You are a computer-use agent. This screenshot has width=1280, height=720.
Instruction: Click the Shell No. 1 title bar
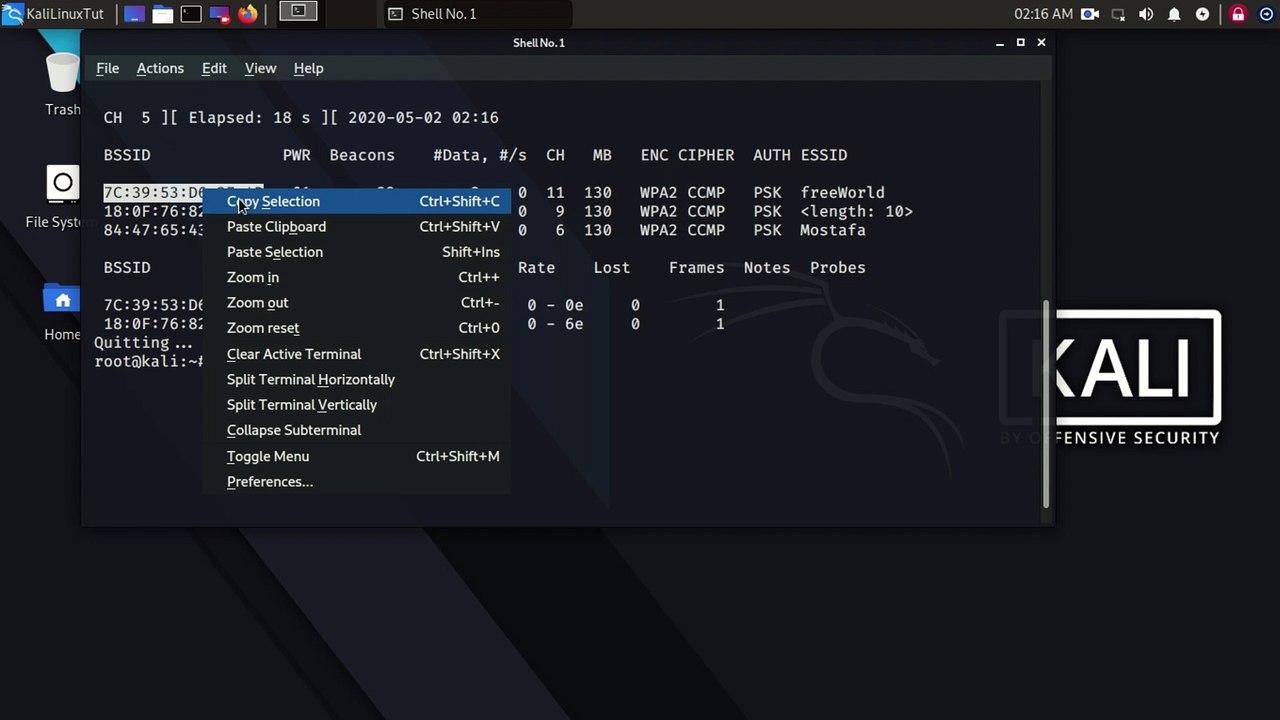[x=538, y=43]
